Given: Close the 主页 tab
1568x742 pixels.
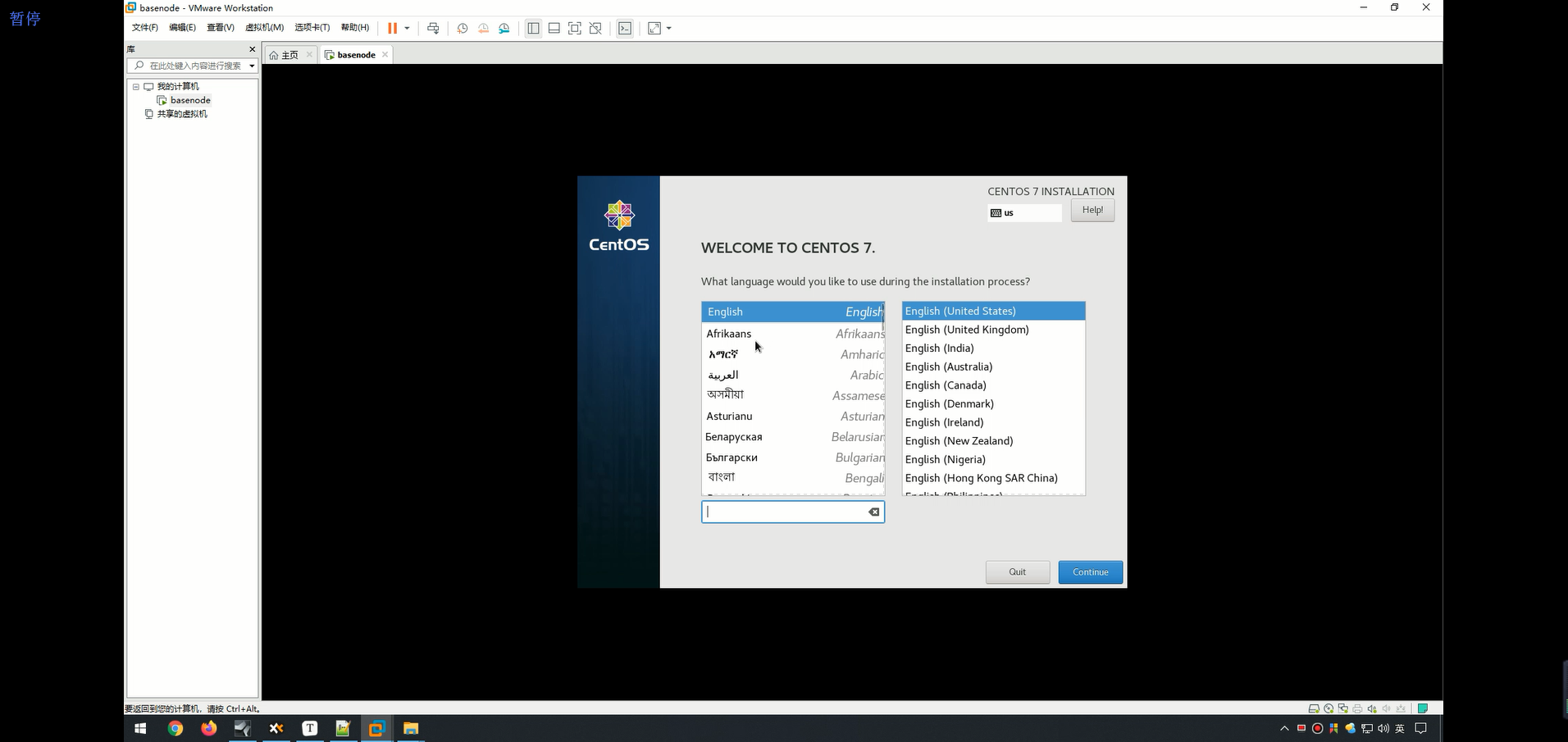Looking at the screenshot, I should coord(309,55).
